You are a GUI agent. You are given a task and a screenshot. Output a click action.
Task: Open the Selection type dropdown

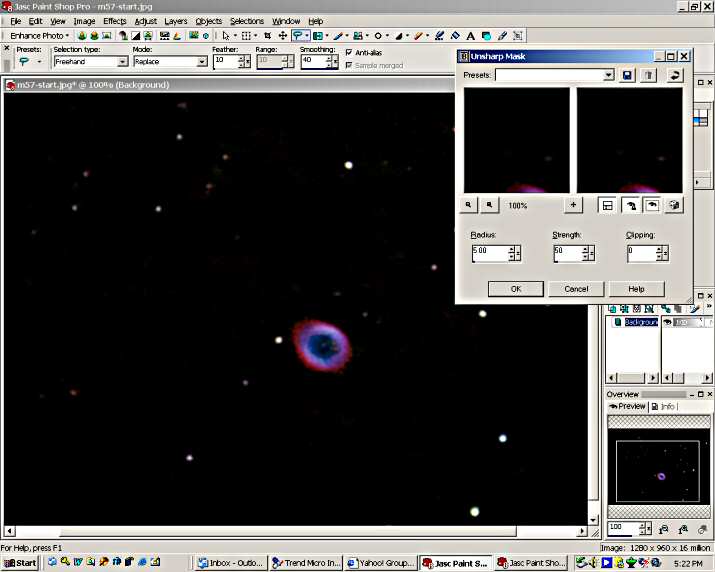123,62
